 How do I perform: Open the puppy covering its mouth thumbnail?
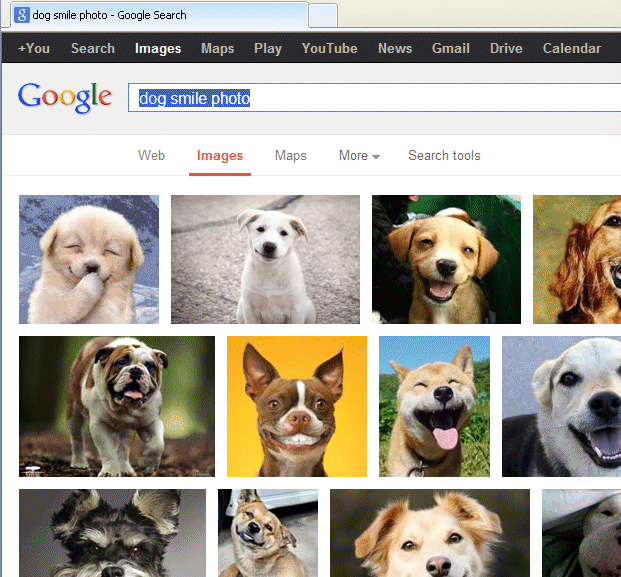[x=89, y=259]
